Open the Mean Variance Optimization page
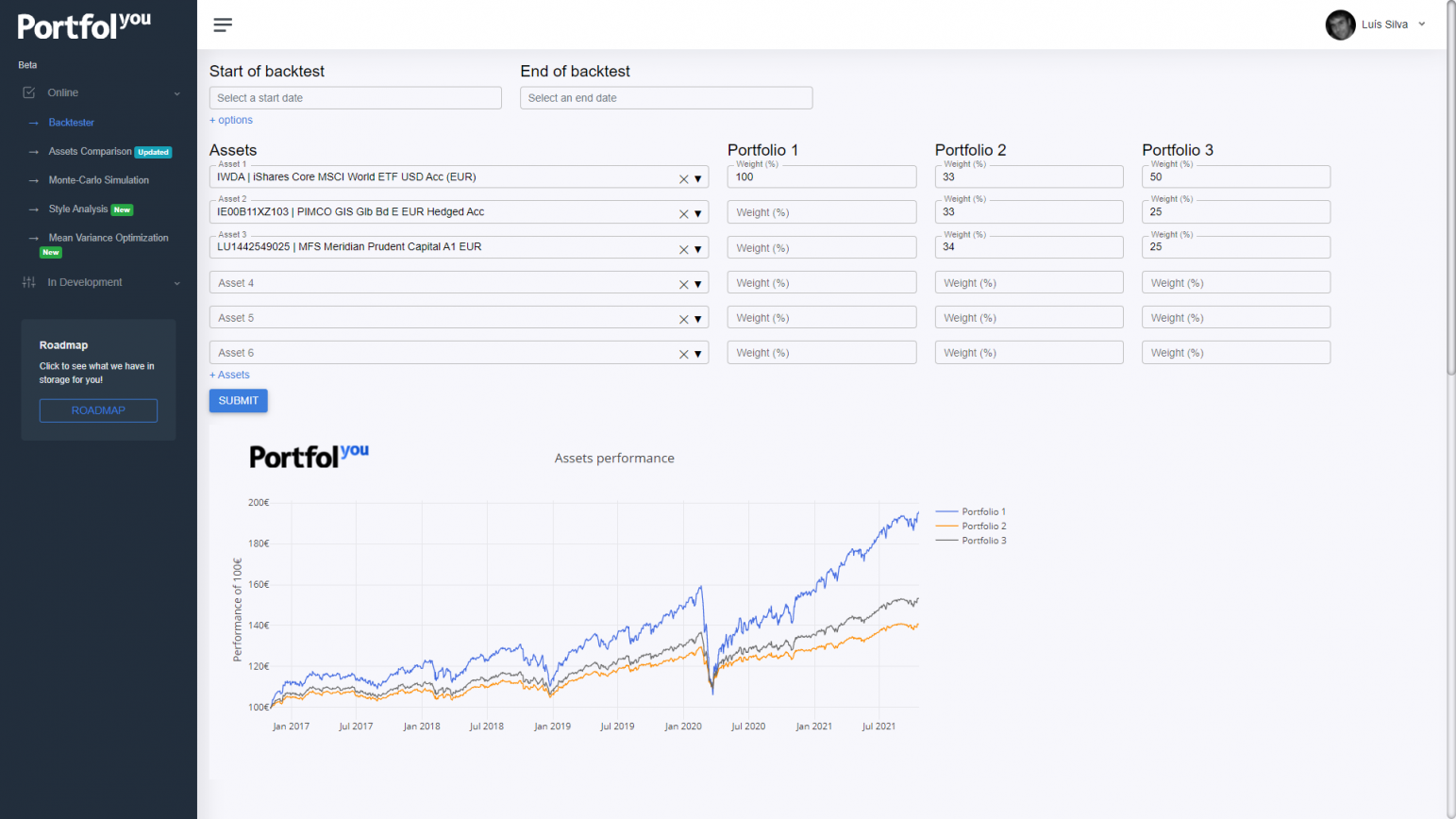Viewport: 1456px width, 819px height. click(109, 238)
